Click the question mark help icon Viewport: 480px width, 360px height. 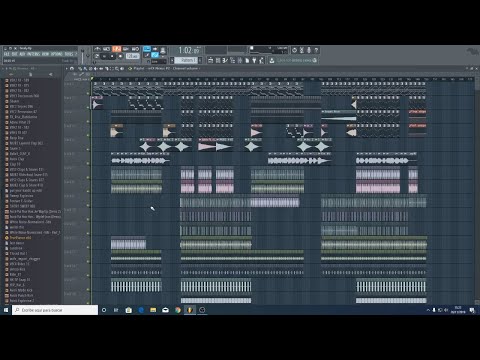pyautogui.click(x=316, y=50)
